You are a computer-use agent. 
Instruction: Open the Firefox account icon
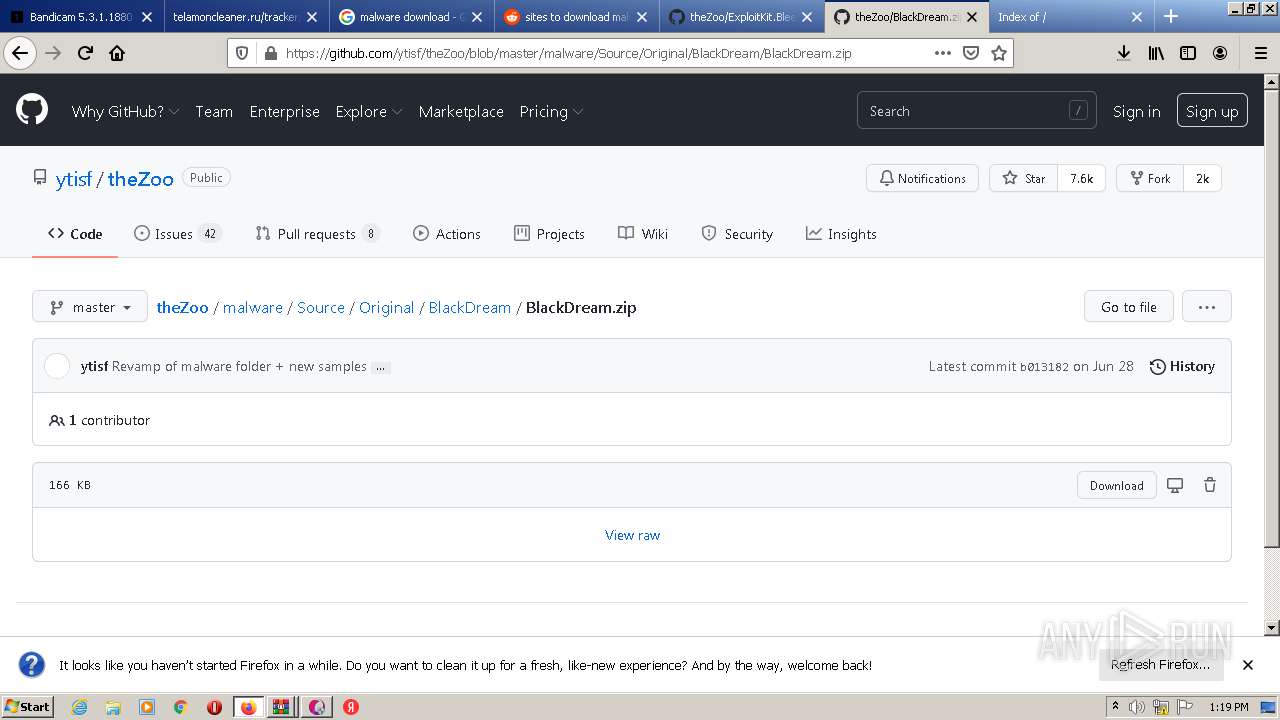click(1220, 53)
